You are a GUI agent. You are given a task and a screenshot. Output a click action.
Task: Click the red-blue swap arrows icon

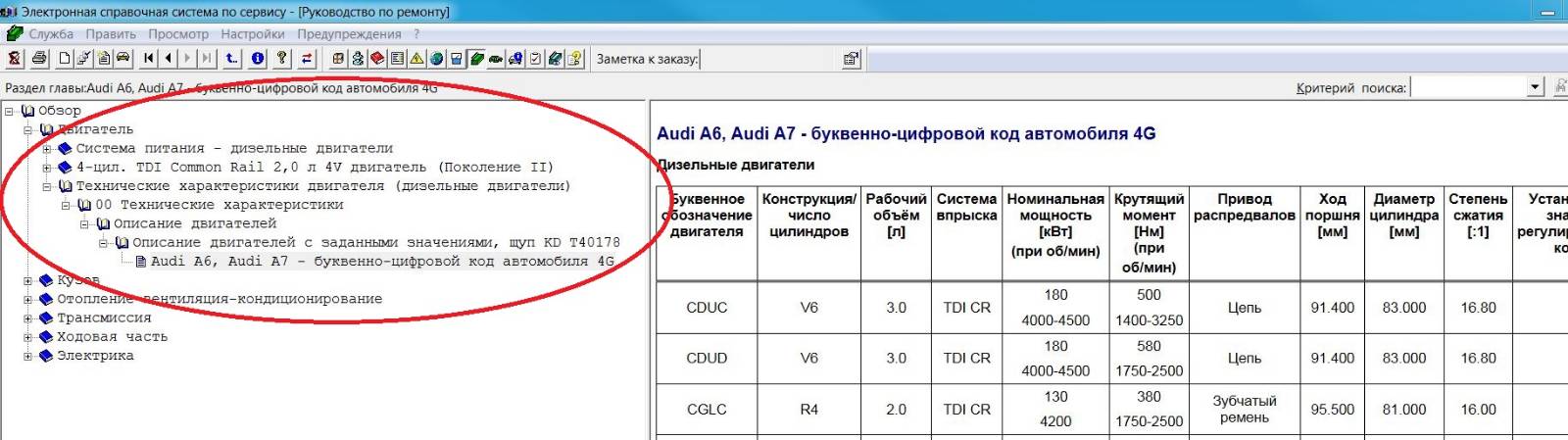point(307,58)
